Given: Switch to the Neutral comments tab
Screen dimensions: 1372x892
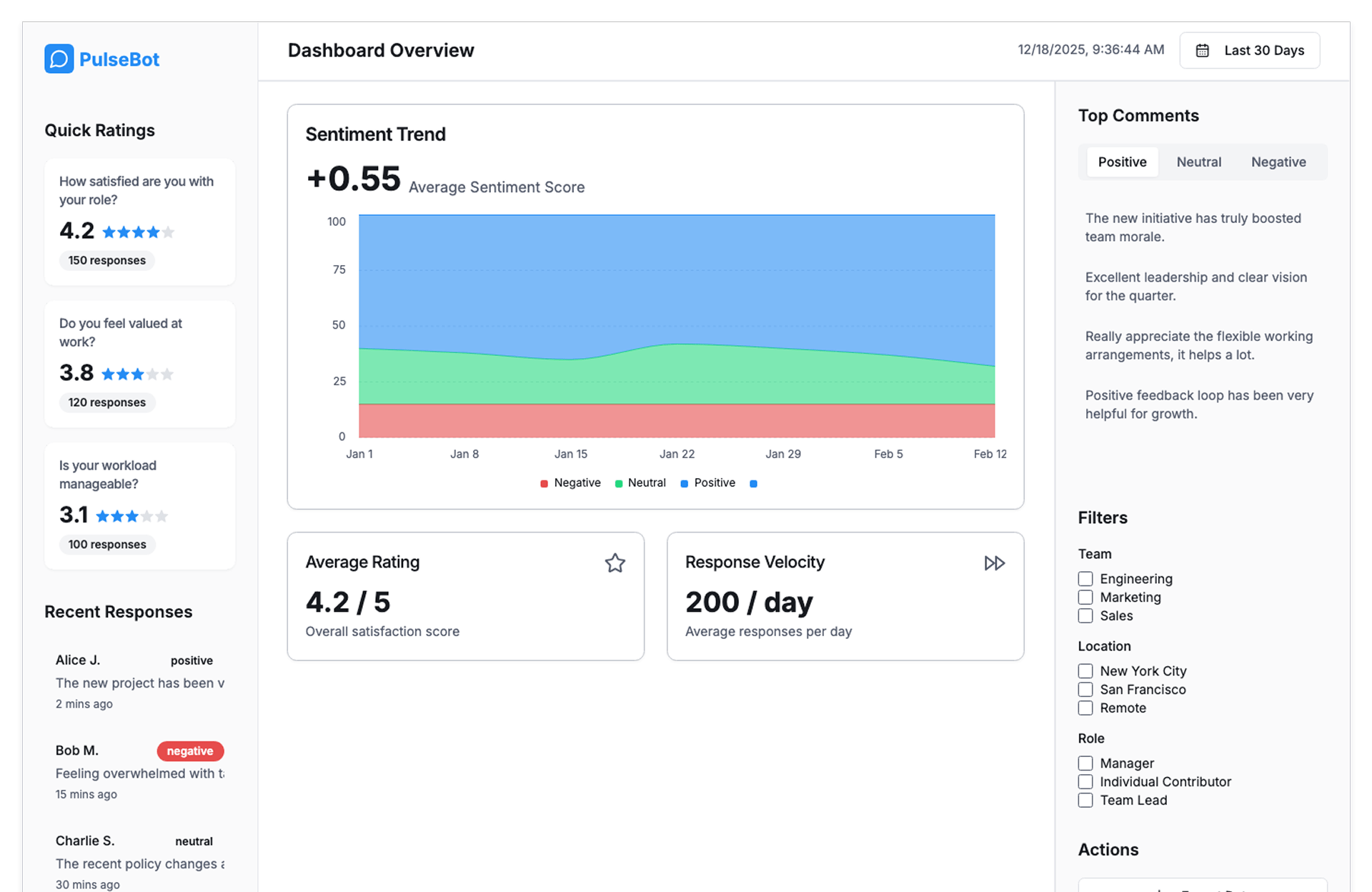Looking at the screenshot, I should click(1198, 162).
